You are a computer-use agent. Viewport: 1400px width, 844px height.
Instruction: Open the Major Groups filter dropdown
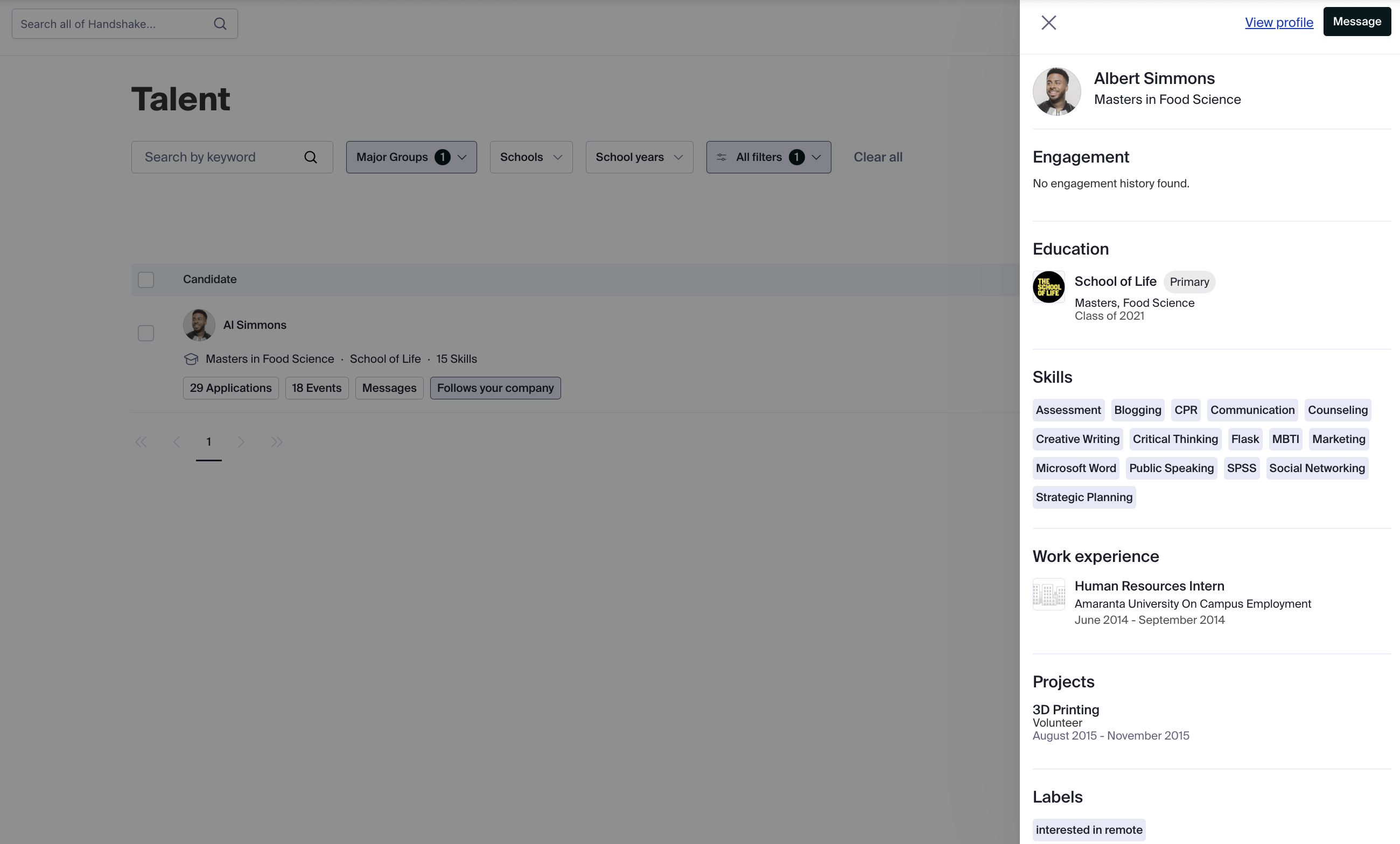[411, 157]
